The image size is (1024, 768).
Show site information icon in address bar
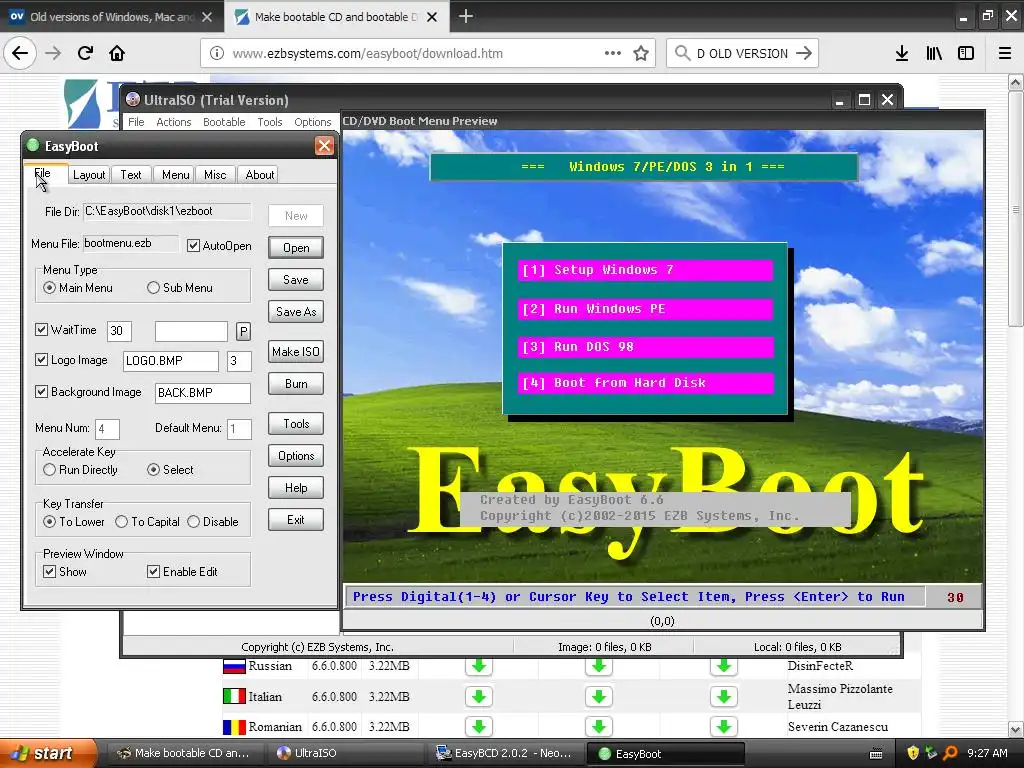217,53
